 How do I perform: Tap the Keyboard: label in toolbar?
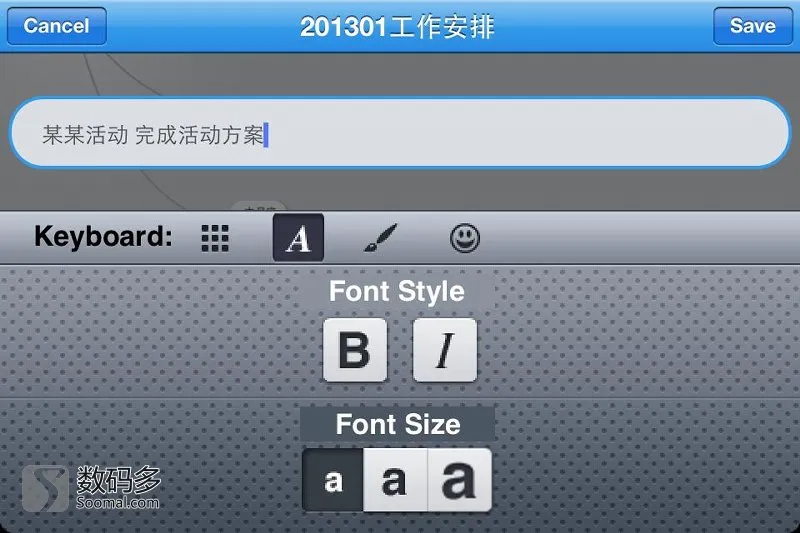coord(103,237)
